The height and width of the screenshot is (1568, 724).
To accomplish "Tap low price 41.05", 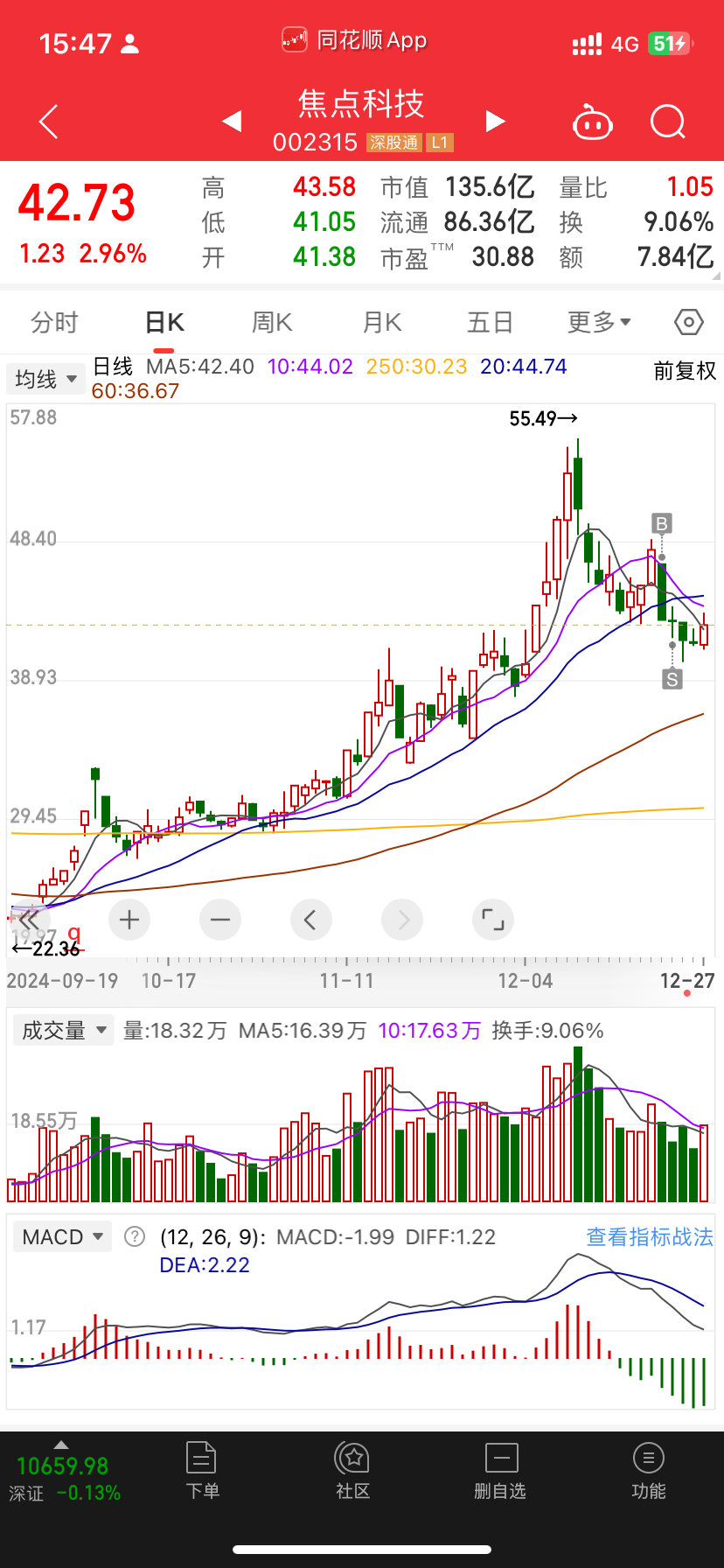I will pyautogui.click(x=324, y=221).
